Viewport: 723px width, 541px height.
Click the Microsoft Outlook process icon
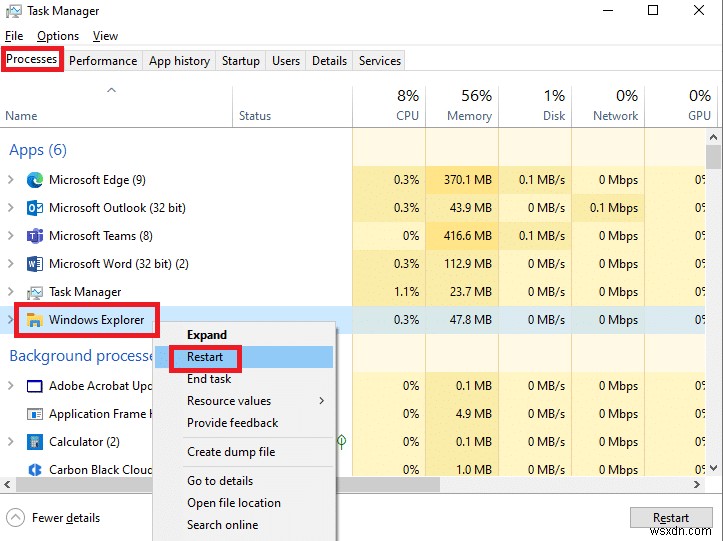click(35, 208)
